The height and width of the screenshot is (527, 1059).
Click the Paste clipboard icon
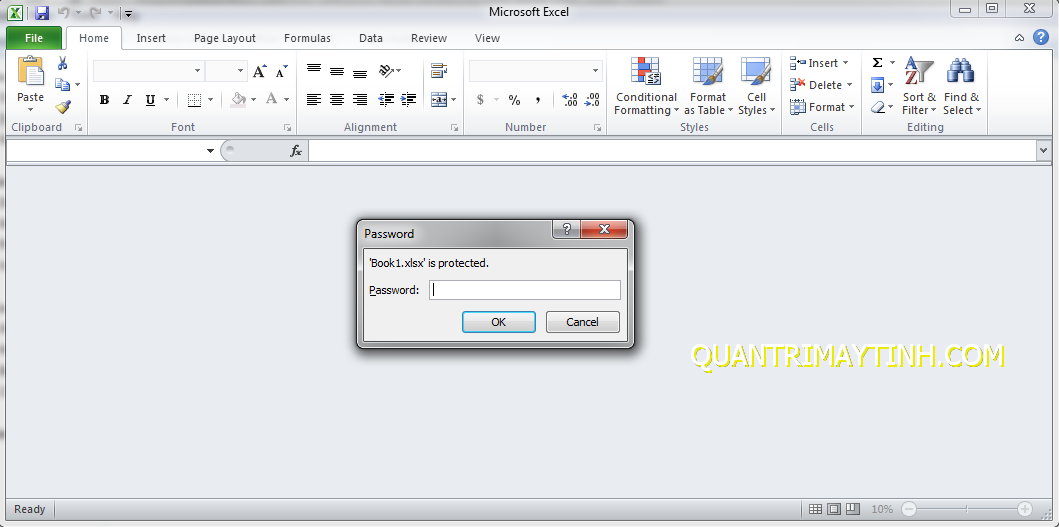pos(30,71)
